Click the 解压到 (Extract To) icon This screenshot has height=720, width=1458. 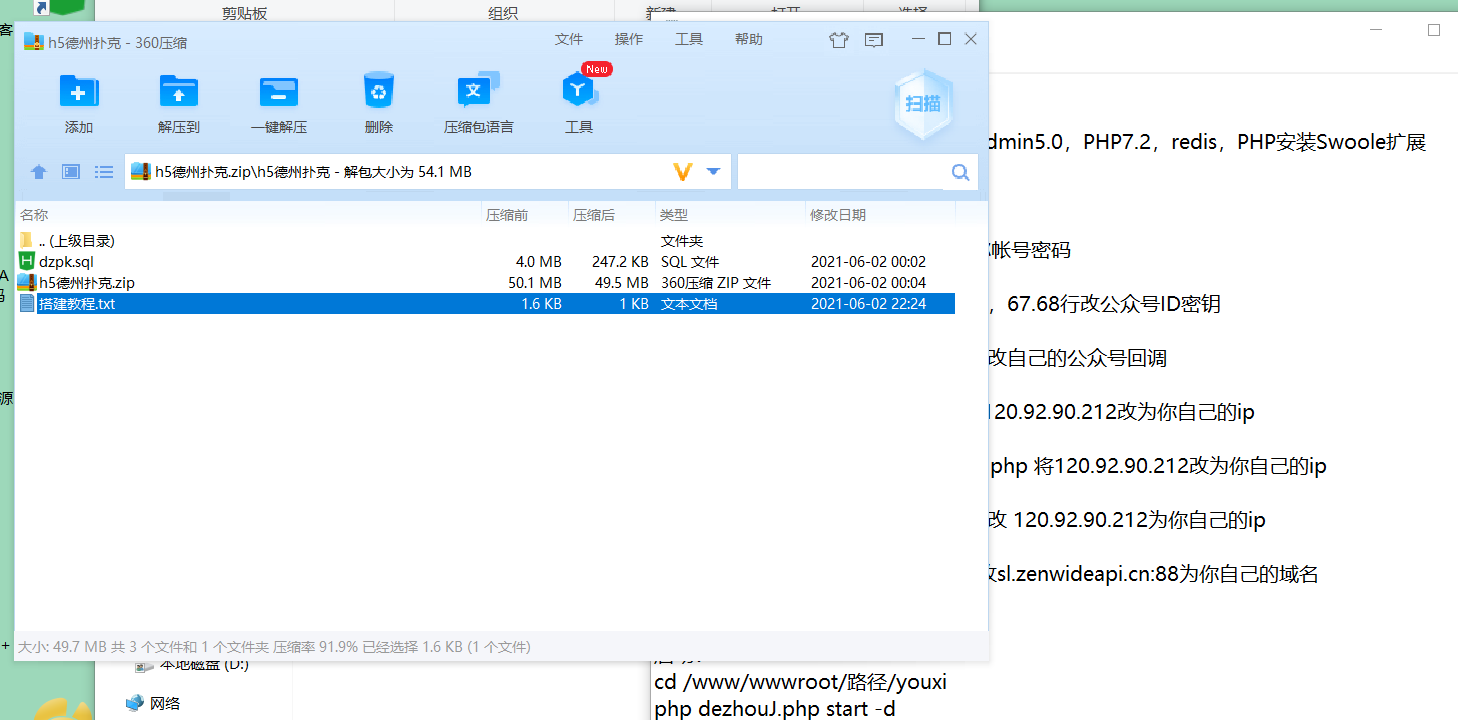pos(178,100)
